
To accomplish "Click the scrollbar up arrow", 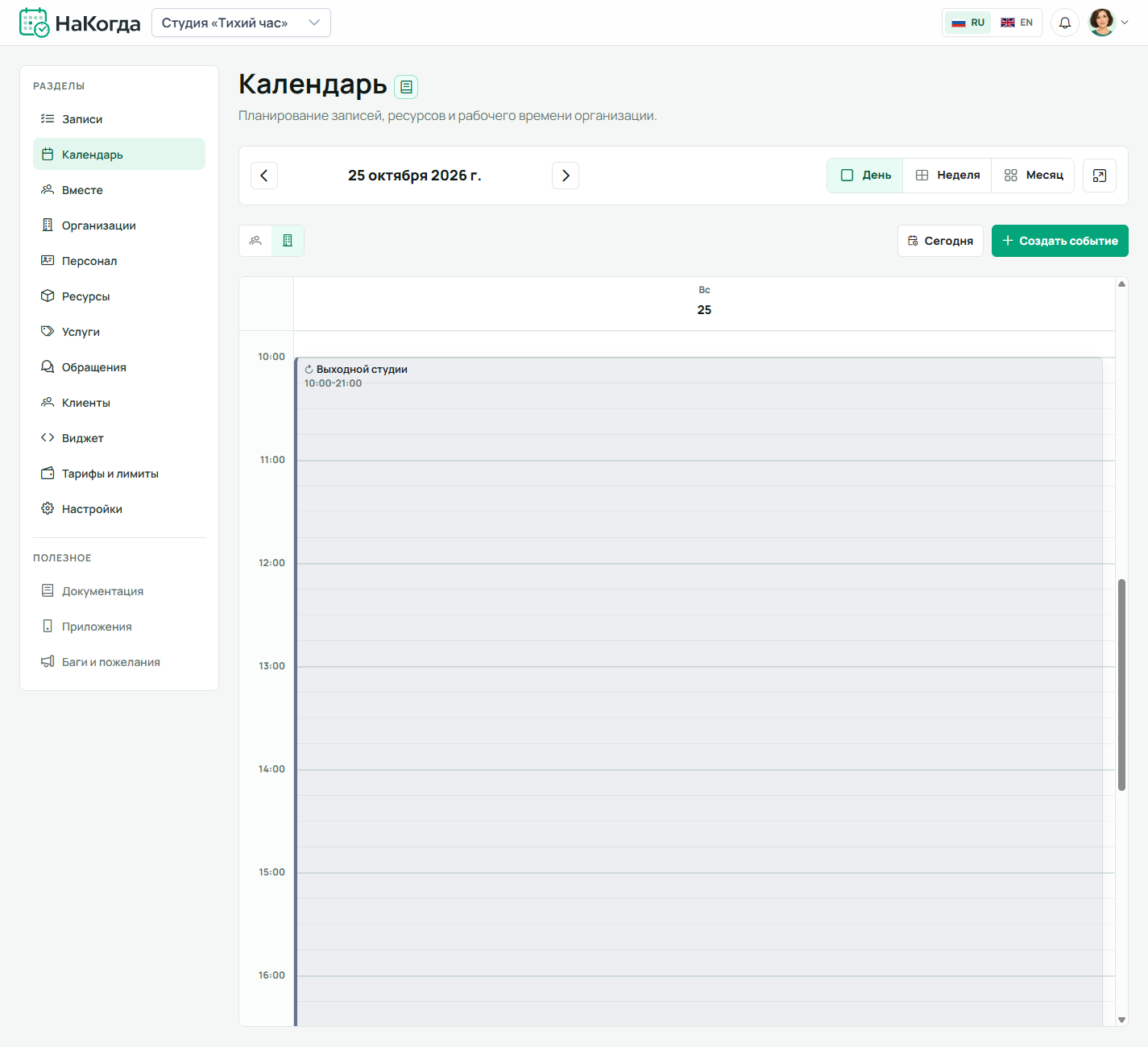I will click(1121, 283).
